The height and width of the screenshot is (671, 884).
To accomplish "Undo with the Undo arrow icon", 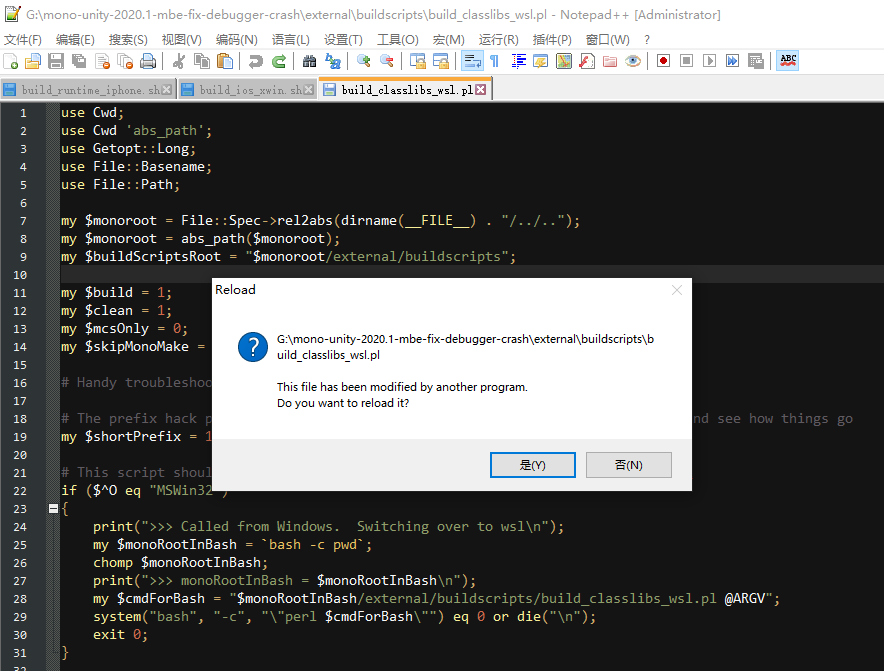I will (254, 60).
